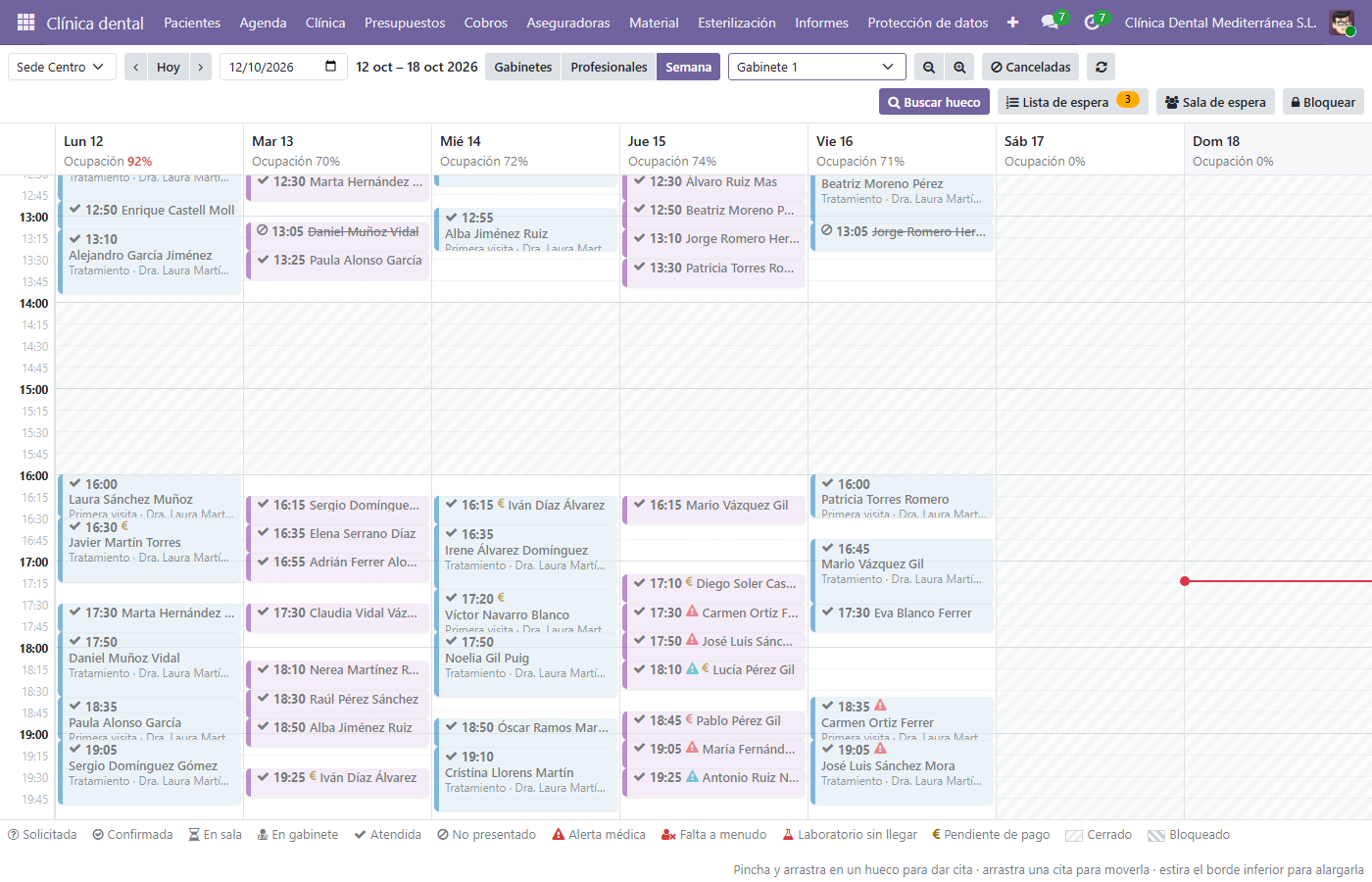Viewport: 1372px width, 882px height.
Task: Open the Pacientes menu
Action: [x=192, y=23]
